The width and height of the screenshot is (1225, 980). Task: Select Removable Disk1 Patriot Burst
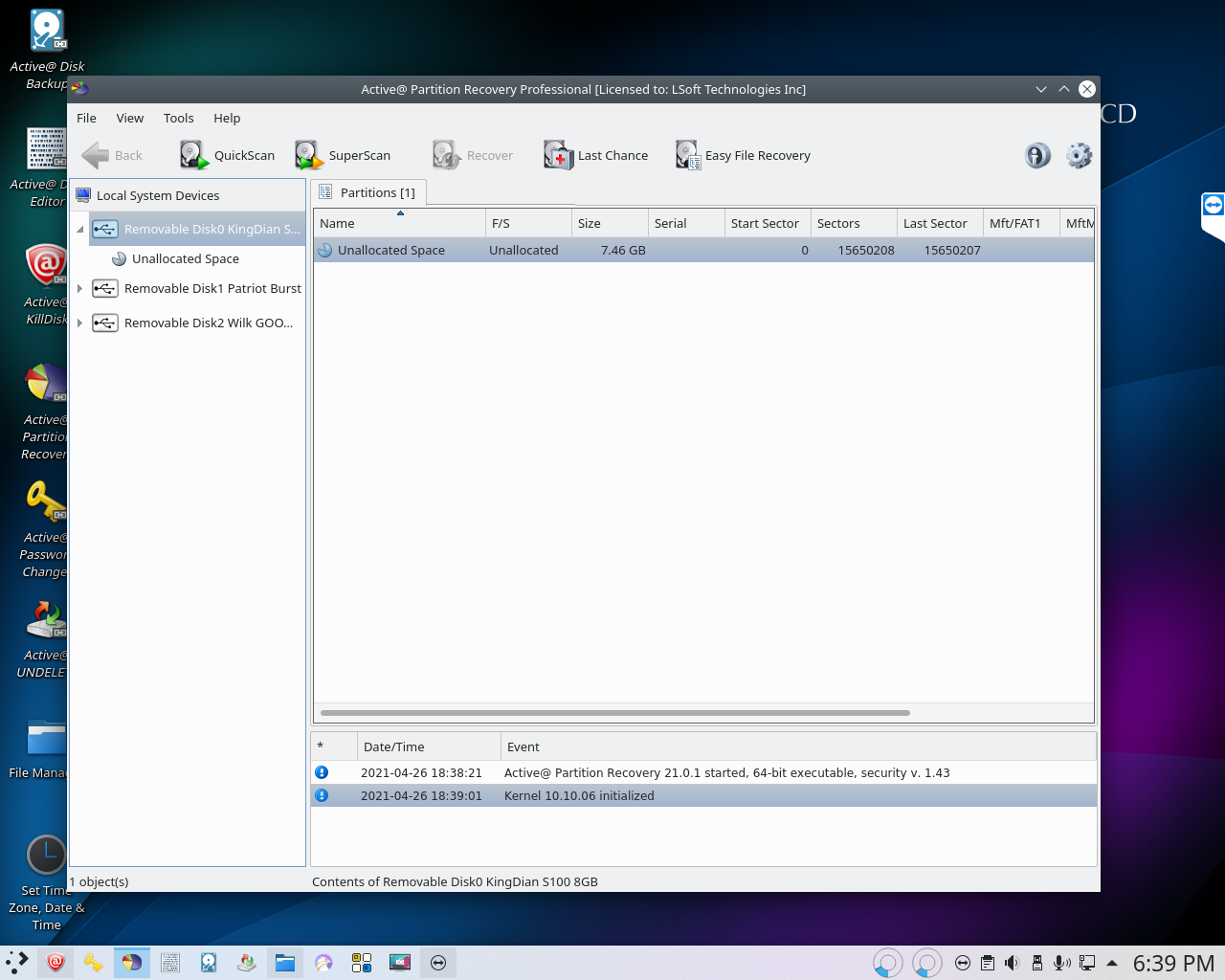197,288
